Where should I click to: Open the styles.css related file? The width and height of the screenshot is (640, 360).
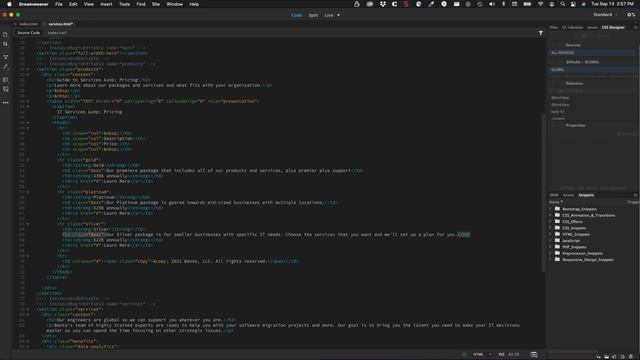click(57, 33)
